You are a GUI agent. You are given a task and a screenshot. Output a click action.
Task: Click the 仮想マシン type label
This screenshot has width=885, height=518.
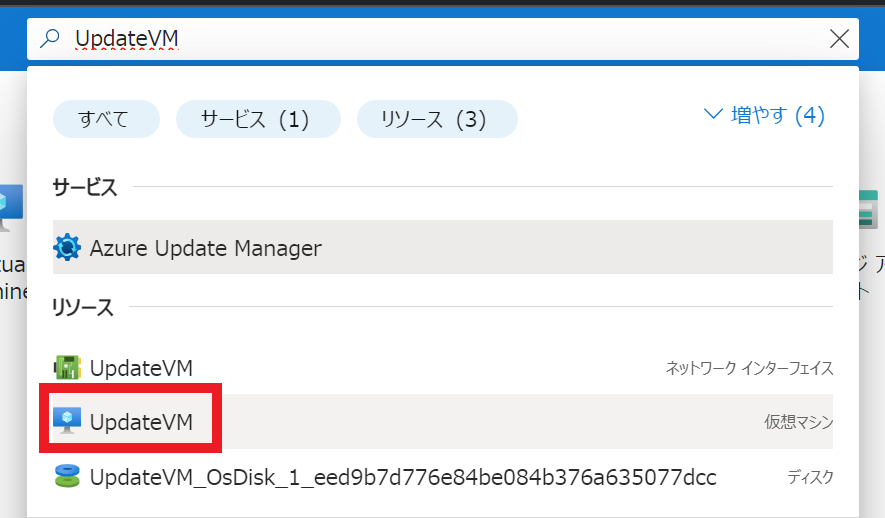798,422
